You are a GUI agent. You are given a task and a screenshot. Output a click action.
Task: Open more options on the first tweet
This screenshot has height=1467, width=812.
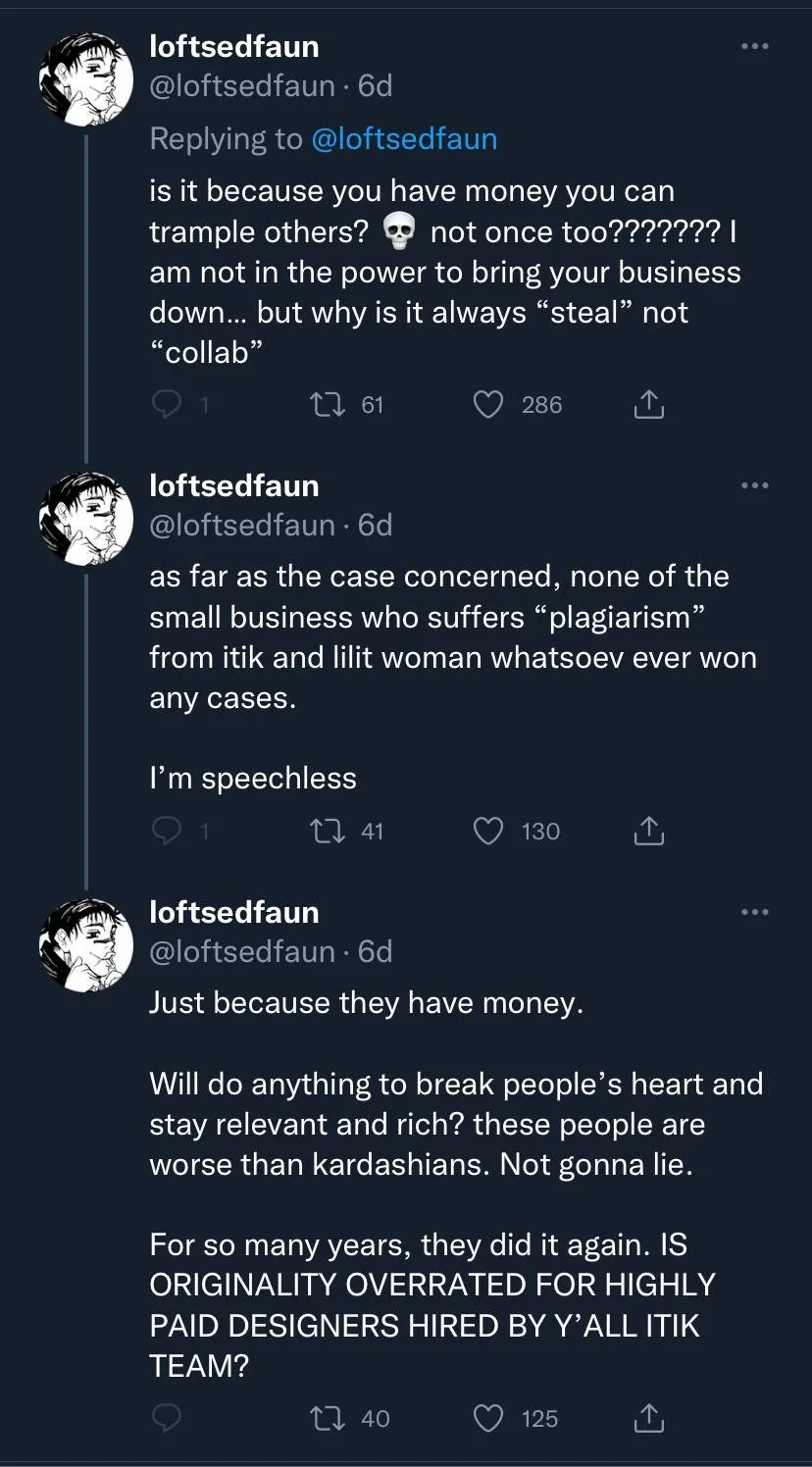point(754,47)
